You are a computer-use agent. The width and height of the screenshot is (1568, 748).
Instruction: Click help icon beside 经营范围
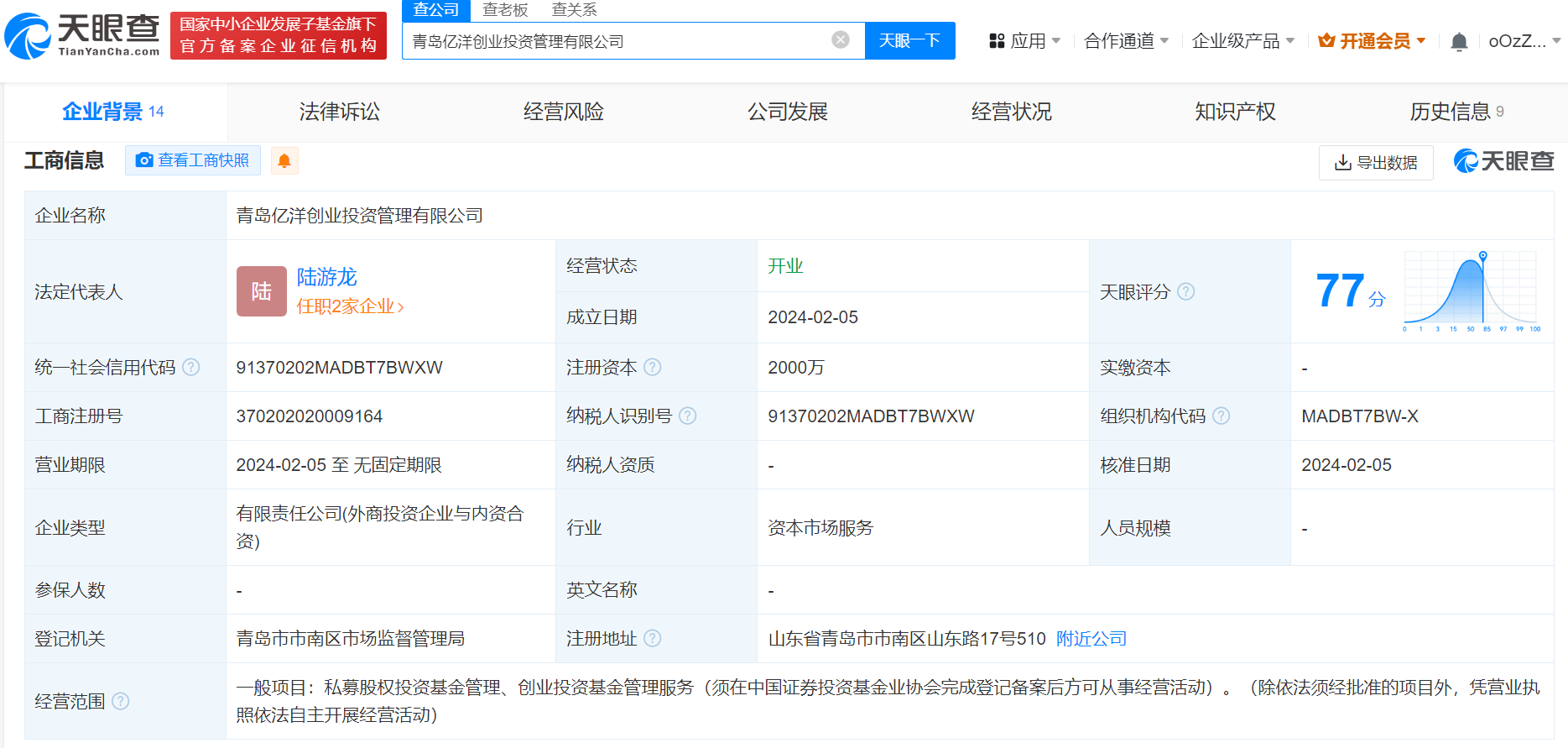click(x=121, y=701)
